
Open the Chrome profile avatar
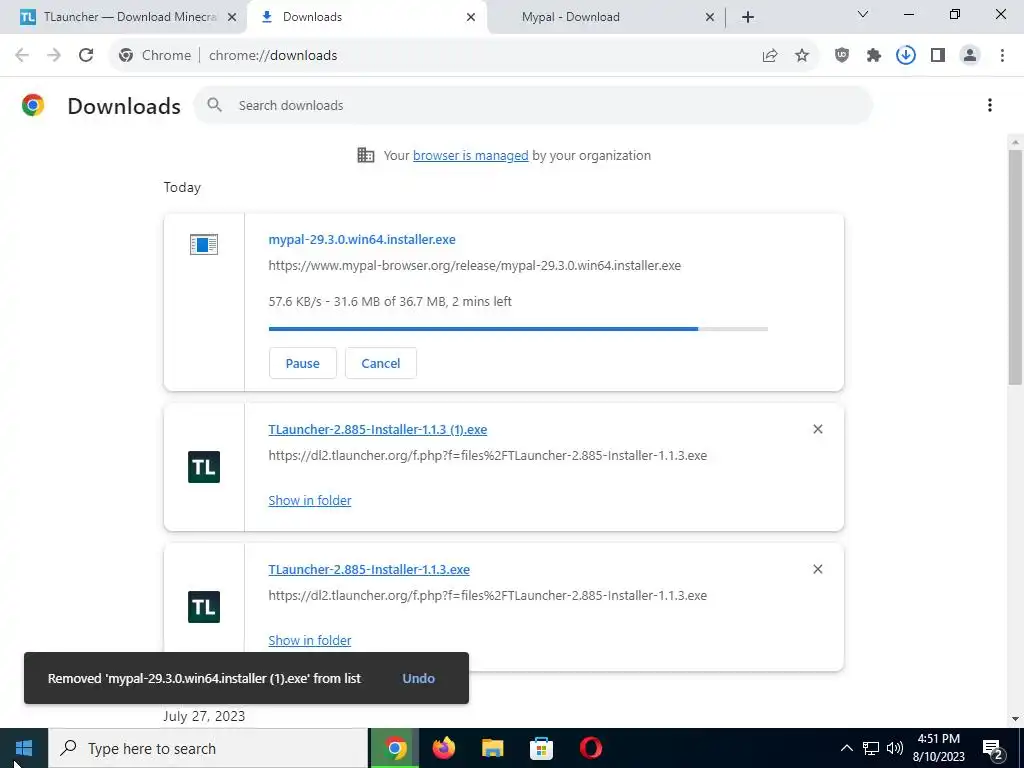(970, 56)
